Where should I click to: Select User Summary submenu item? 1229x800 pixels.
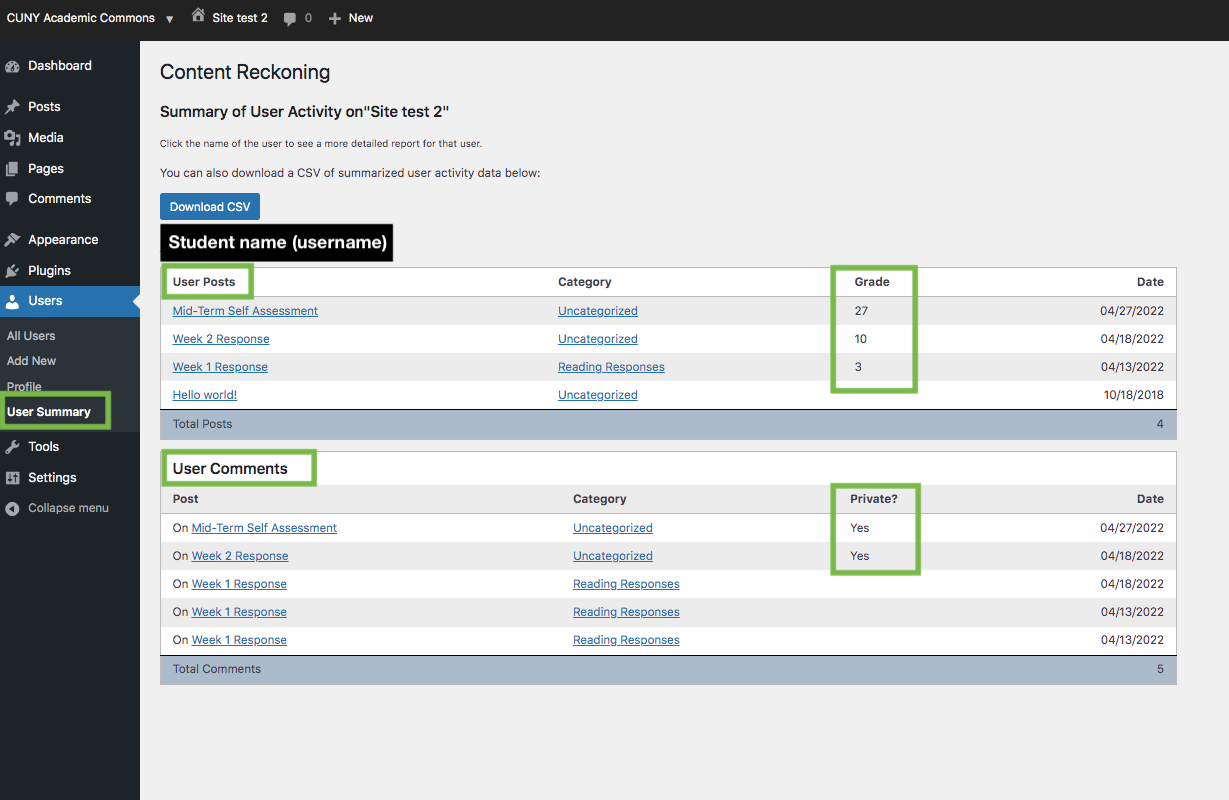tap(49, 412)
